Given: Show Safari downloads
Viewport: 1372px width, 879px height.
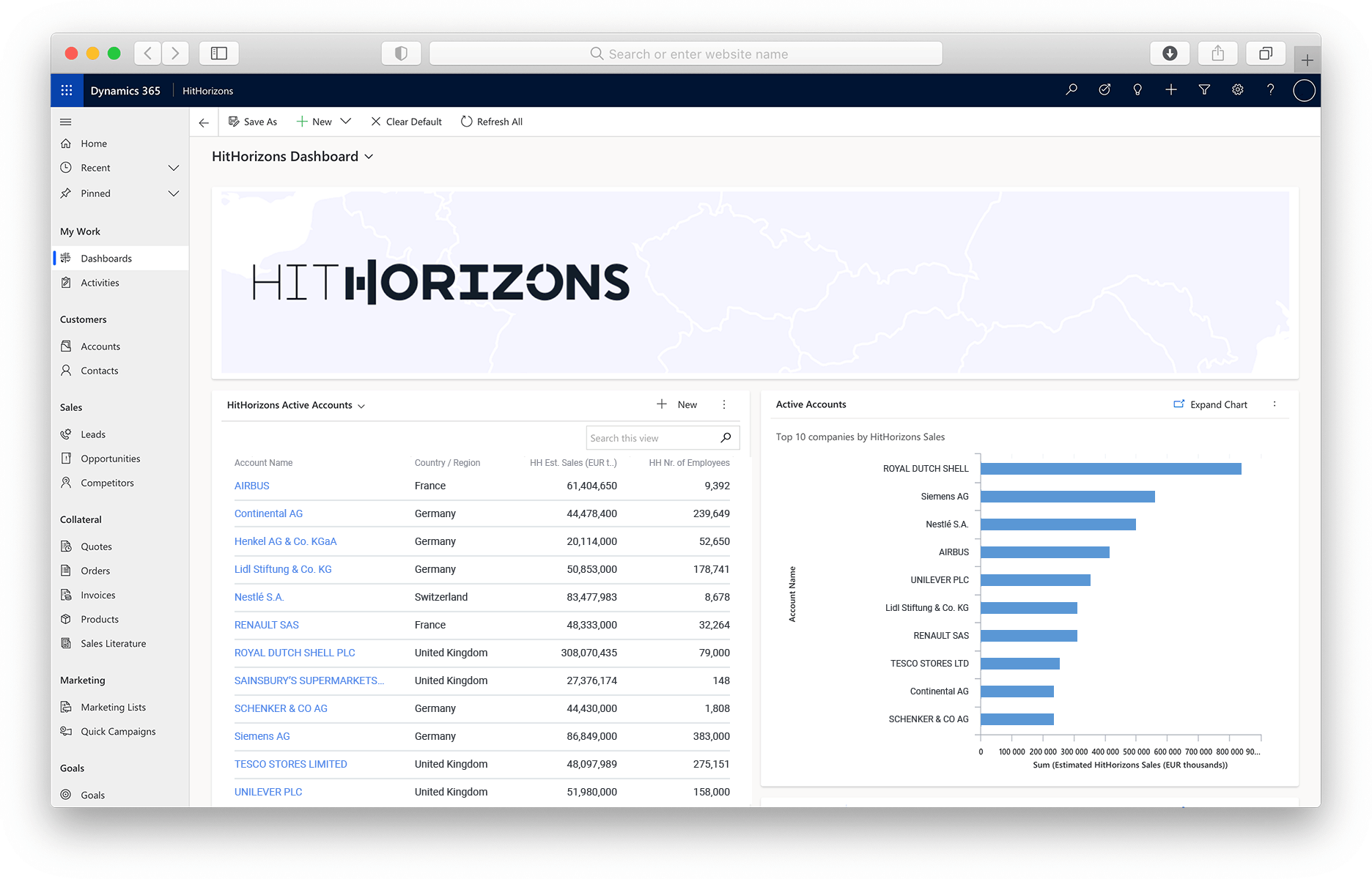Looking at the screenshot, I should pyautogui.click(x=1170, y=53).
